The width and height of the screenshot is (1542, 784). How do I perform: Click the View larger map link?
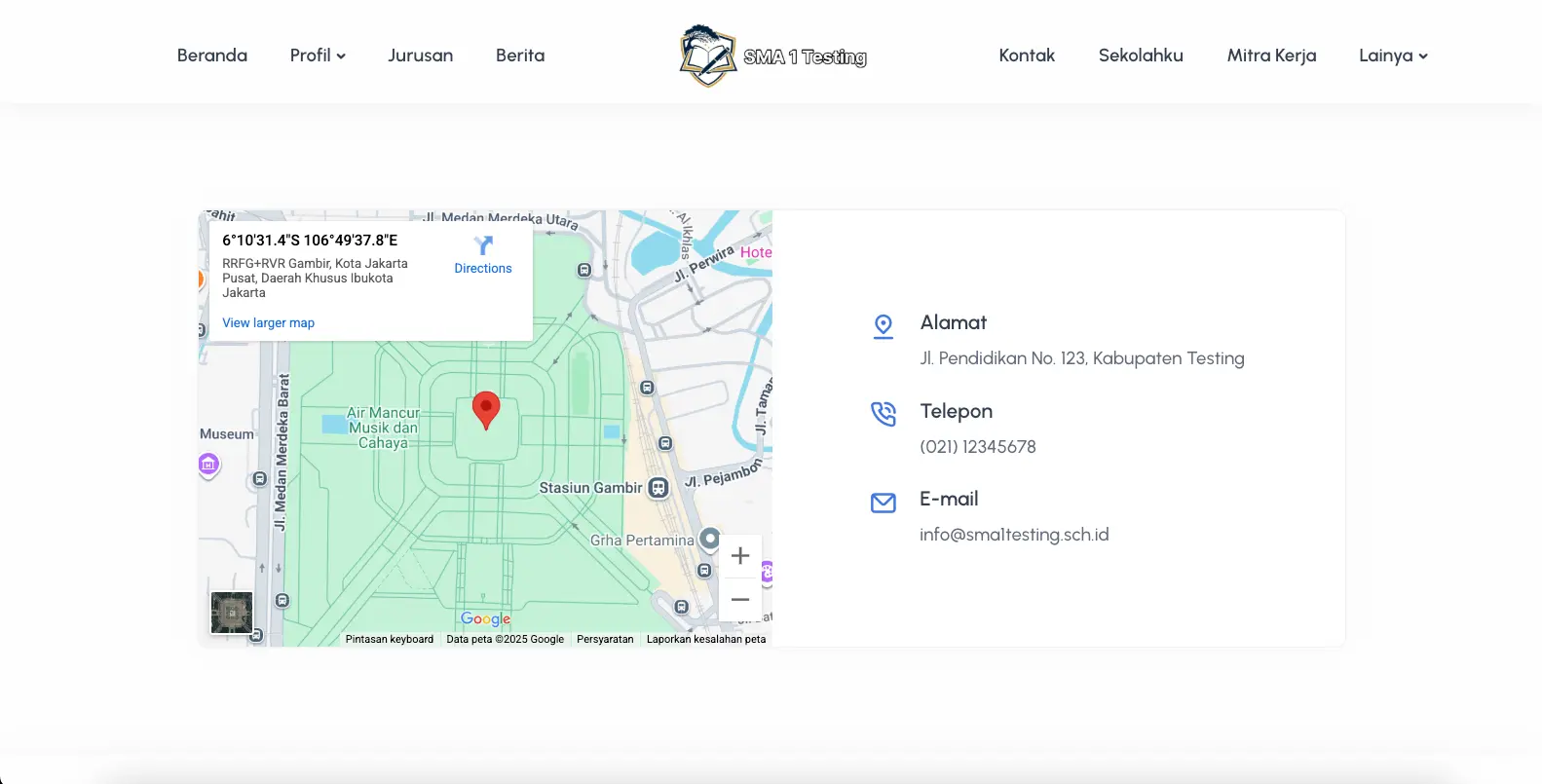pos(268,323)
